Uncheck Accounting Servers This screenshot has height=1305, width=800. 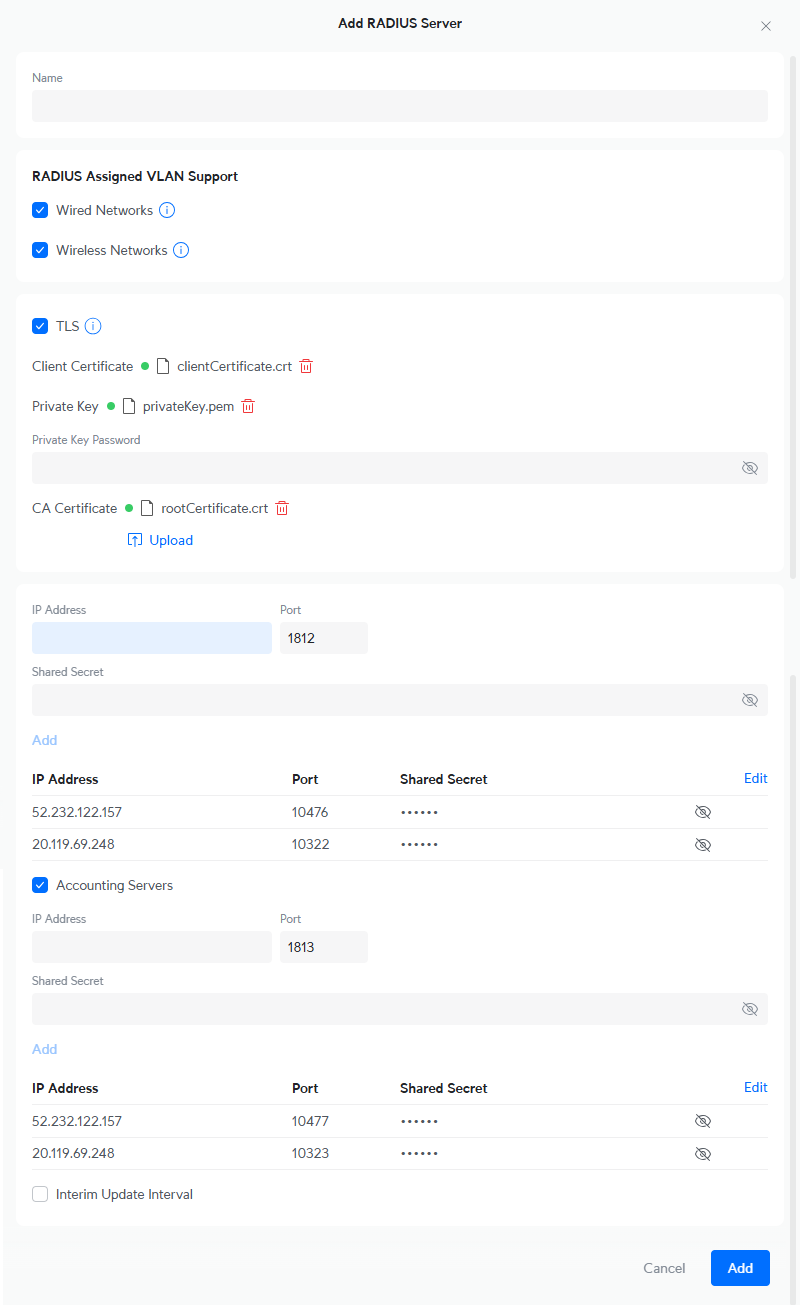pyautogui.click(x=40, y=885)
